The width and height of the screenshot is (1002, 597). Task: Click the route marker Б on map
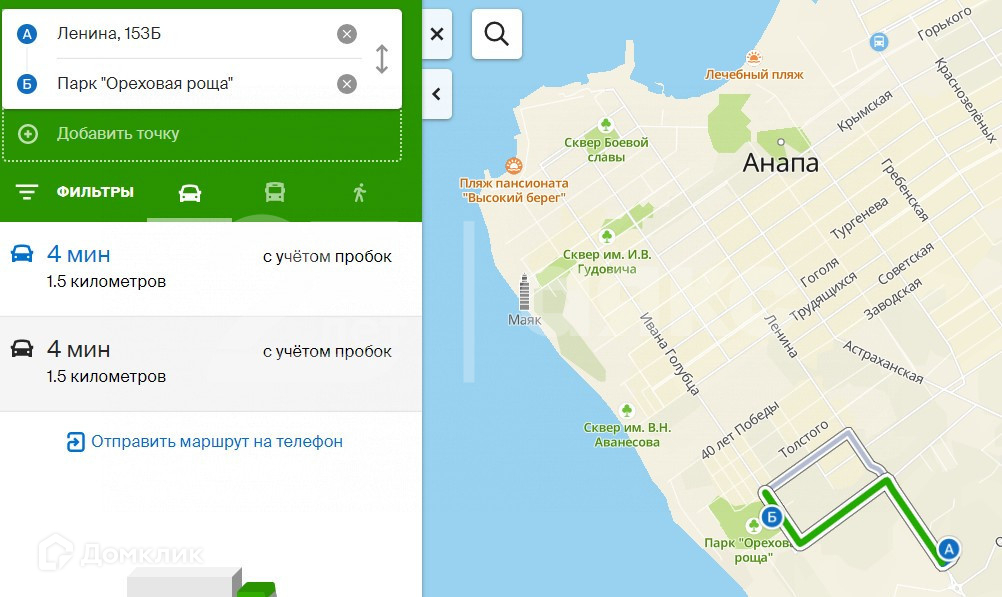pos(772,516)
